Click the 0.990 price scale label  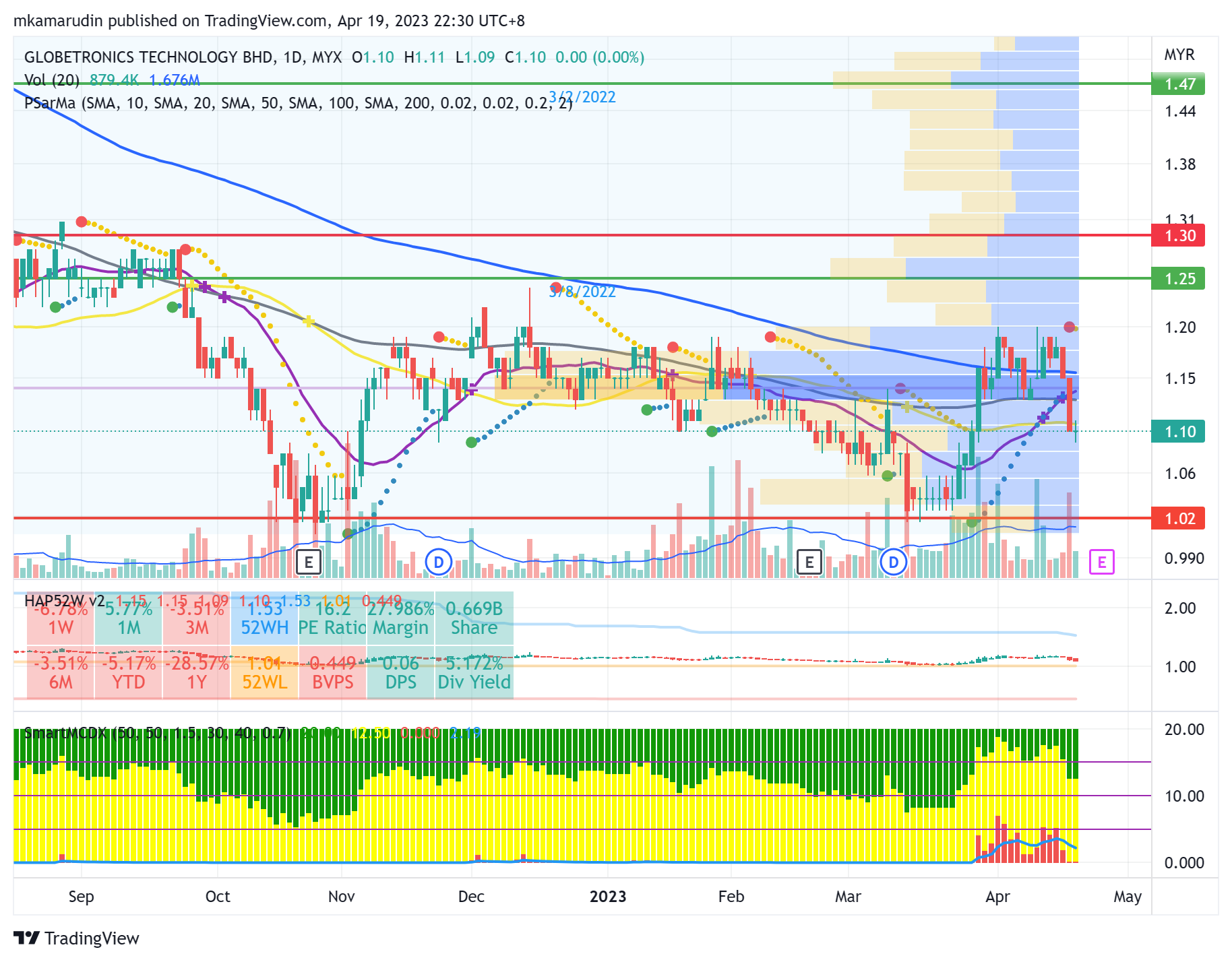[x=1184, y=558]
